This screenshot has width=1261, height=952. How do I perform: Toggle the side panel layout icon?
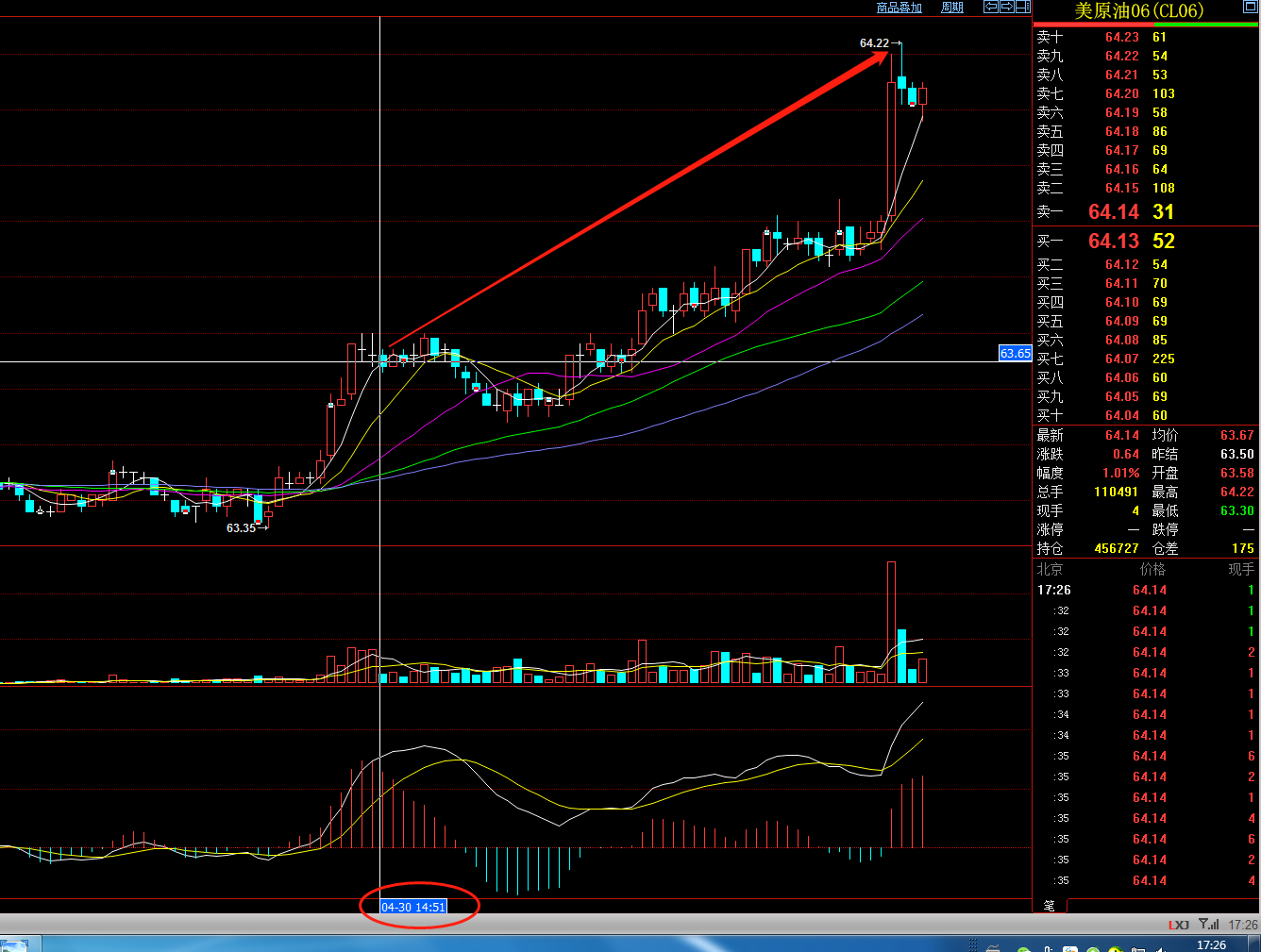click(x=1023, y=7)
